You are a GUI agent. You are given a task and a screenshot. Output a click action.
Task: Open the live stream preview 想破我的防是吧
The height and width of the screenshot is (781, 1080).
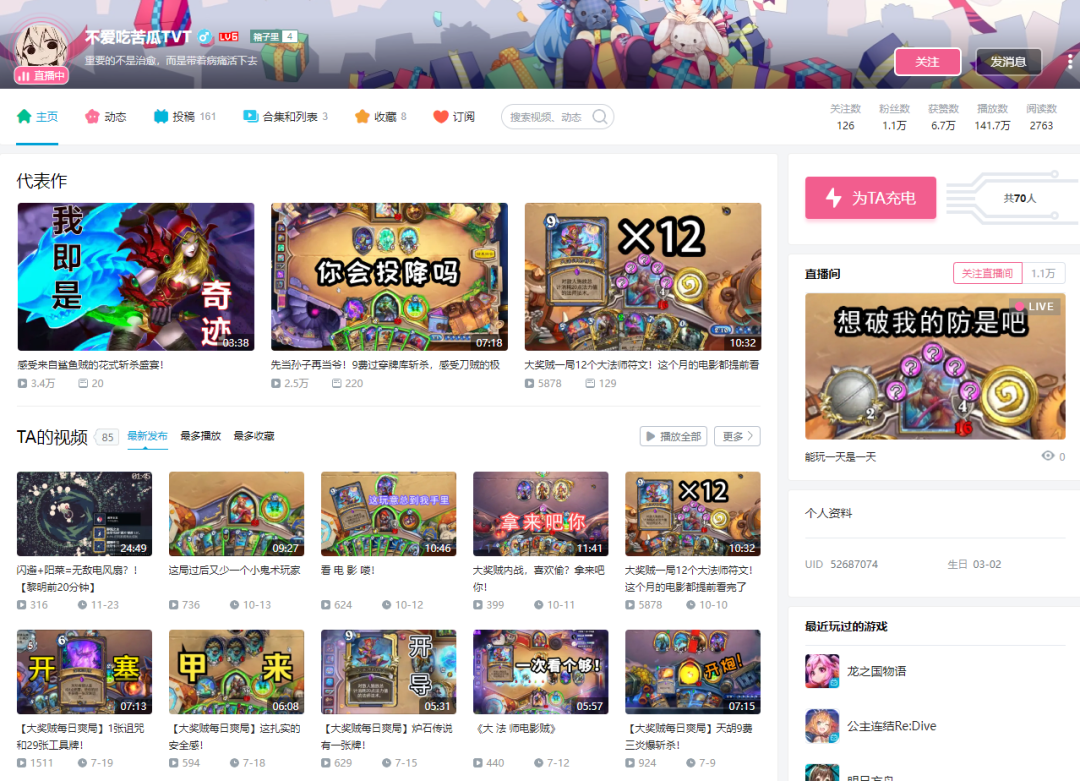(935, 366)
